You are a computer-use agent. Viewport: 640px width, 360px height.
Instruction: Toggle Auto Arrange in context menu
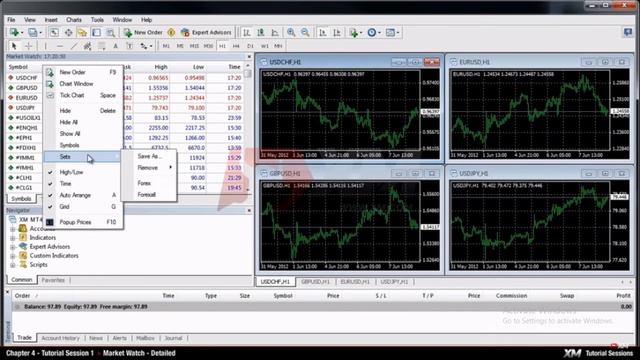(83, 195)
